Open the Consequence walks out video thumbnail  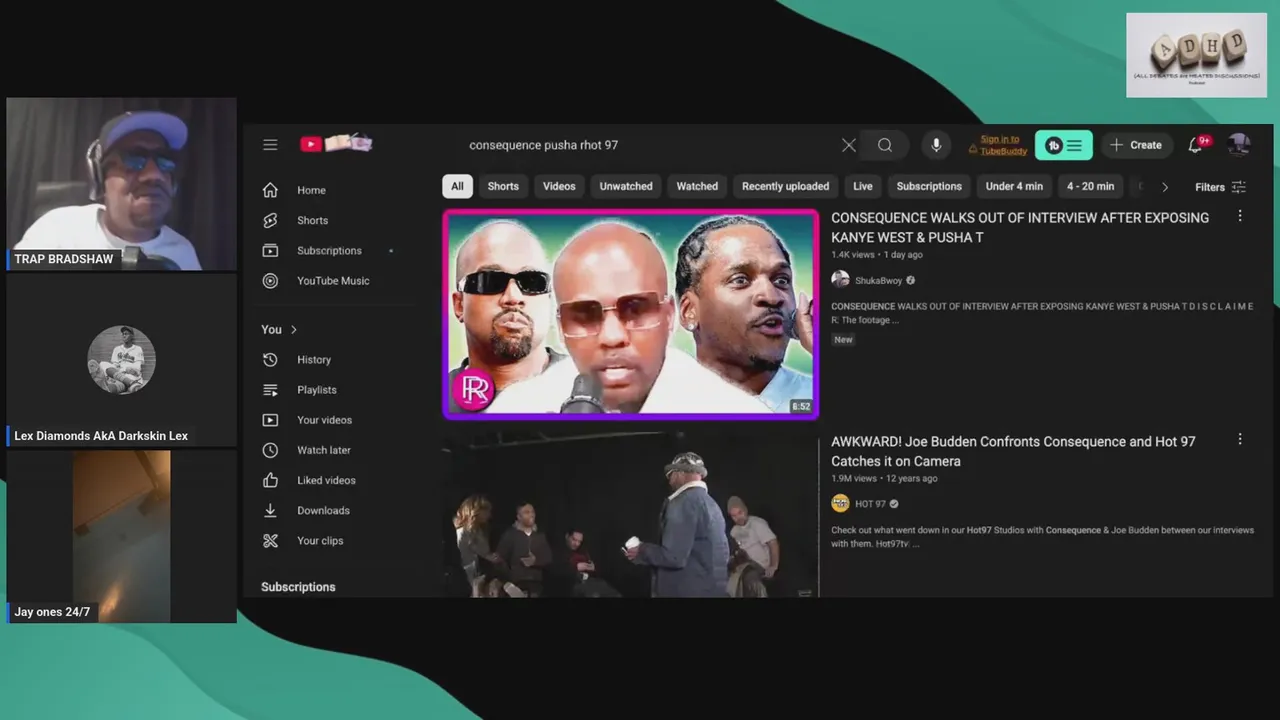(631, 314)
